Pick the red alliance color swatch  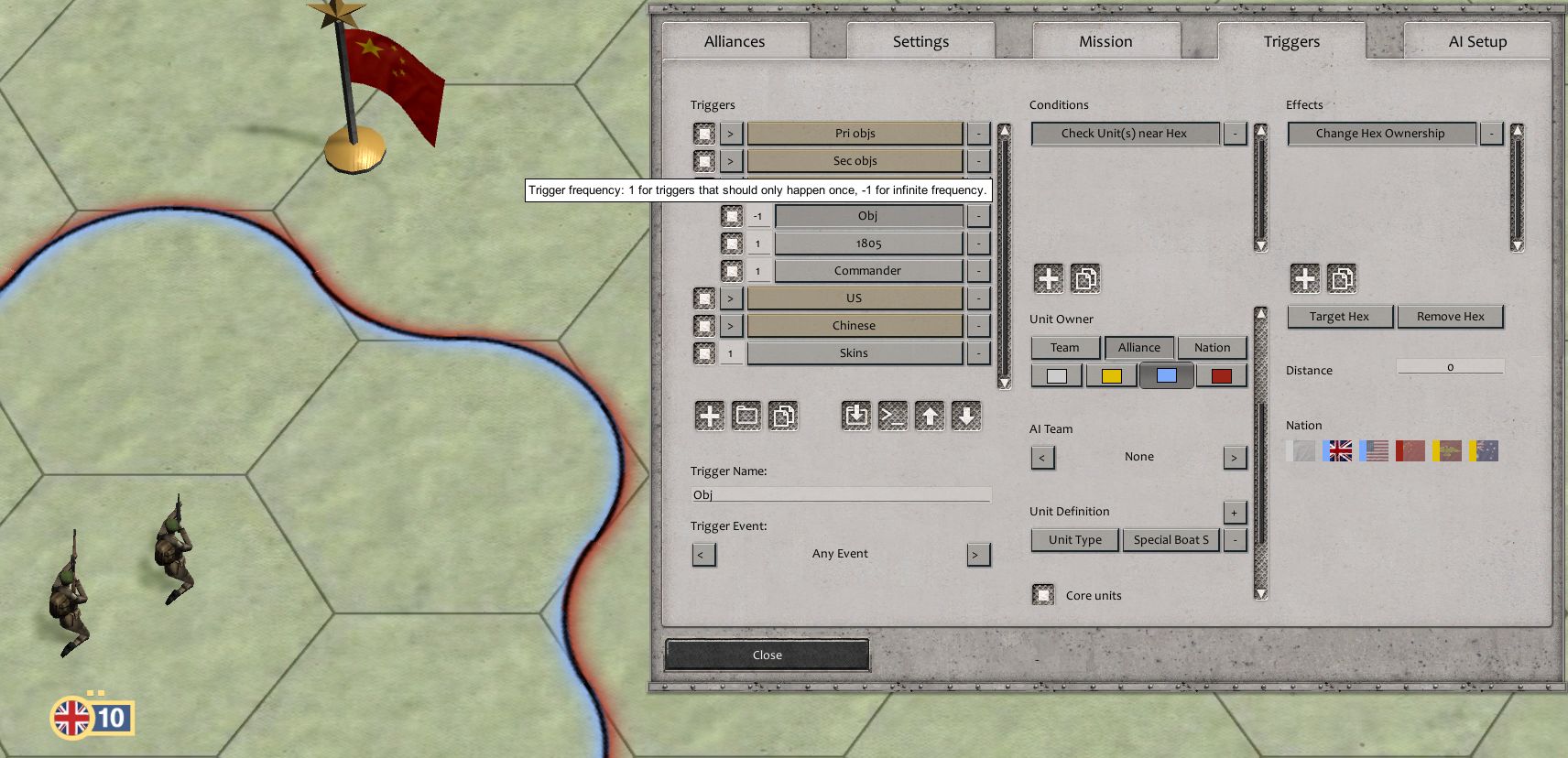(x=1221, y=376)
